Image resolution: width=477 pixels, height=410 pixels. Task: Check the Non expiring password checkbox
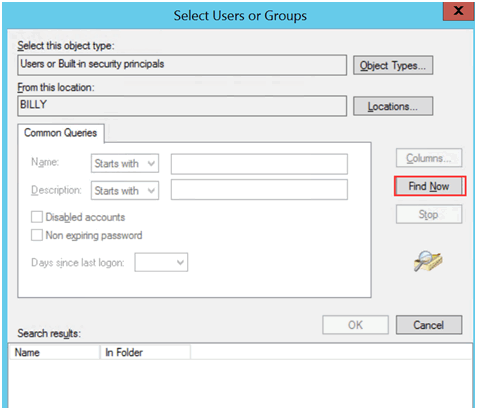click(37, 235)
